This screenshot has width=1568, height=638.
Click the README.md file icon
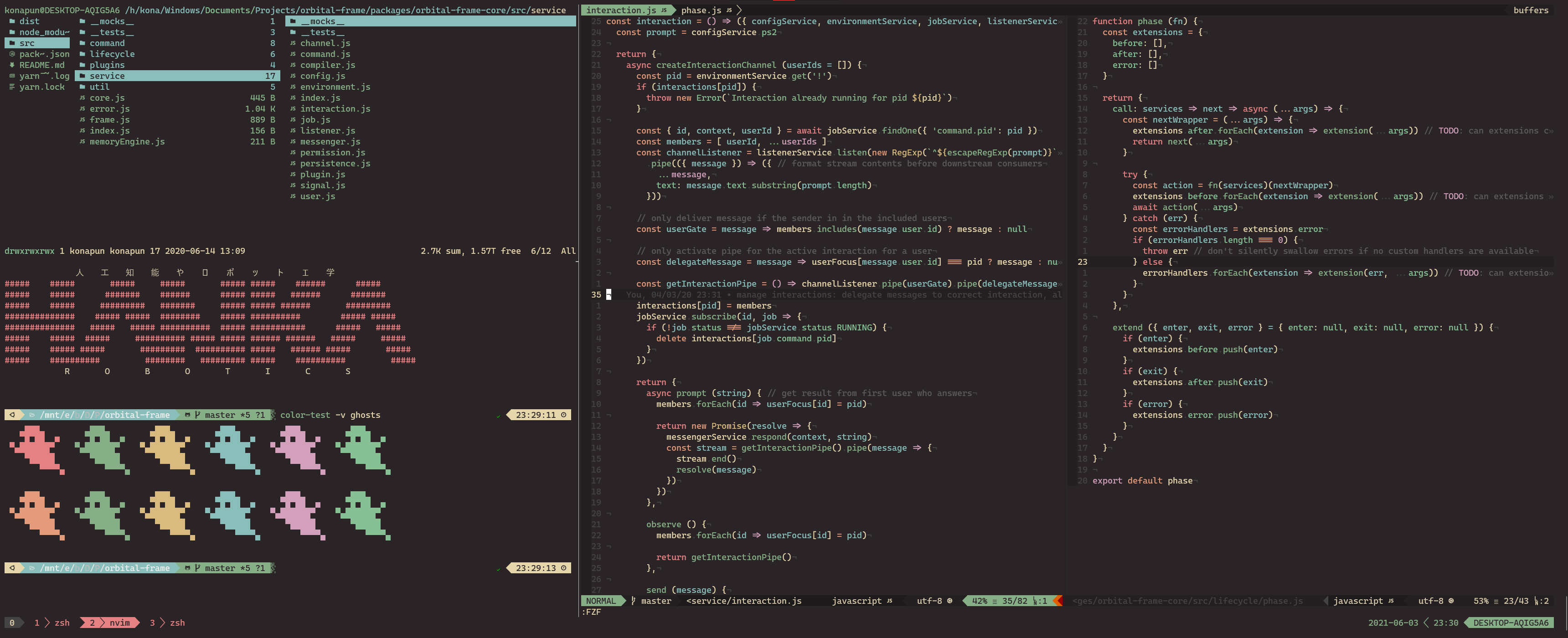12,65
